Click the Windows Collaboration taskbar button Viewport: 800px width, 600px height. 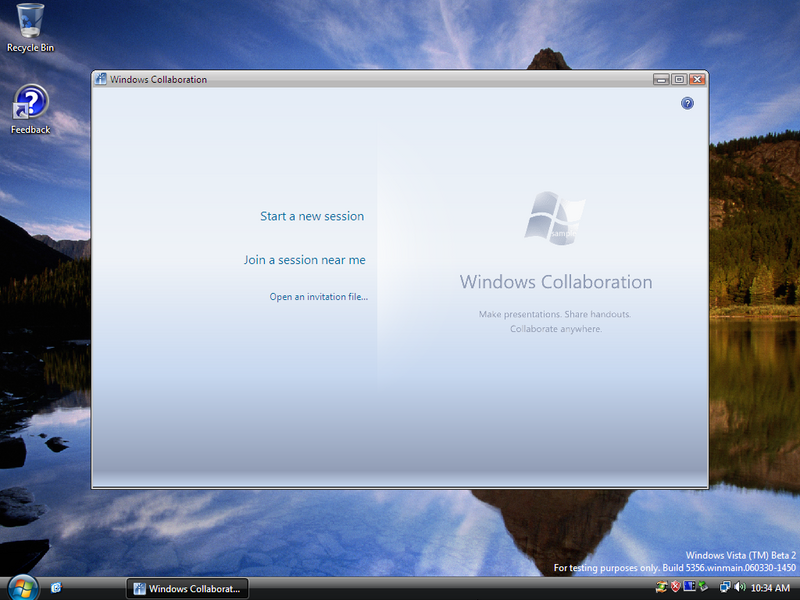coord(187,589)
